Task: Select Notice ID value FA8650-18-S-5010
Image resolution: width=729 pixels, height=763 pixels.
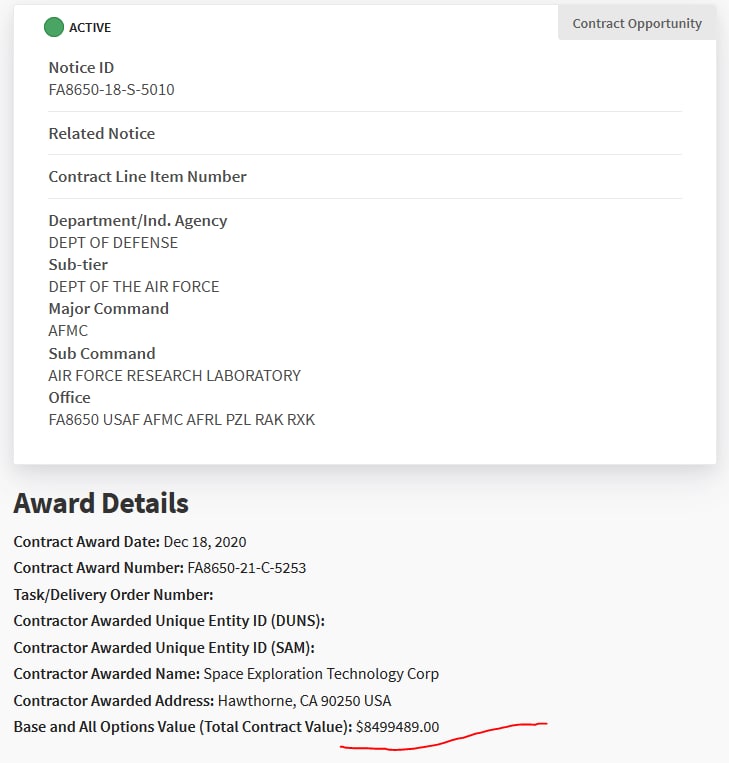Action: (111, 90)
